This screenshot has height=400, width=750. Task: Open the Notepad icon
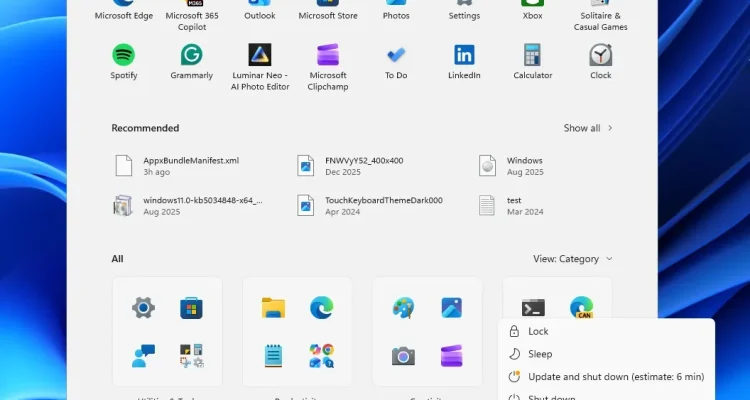(x=273, y=356)
